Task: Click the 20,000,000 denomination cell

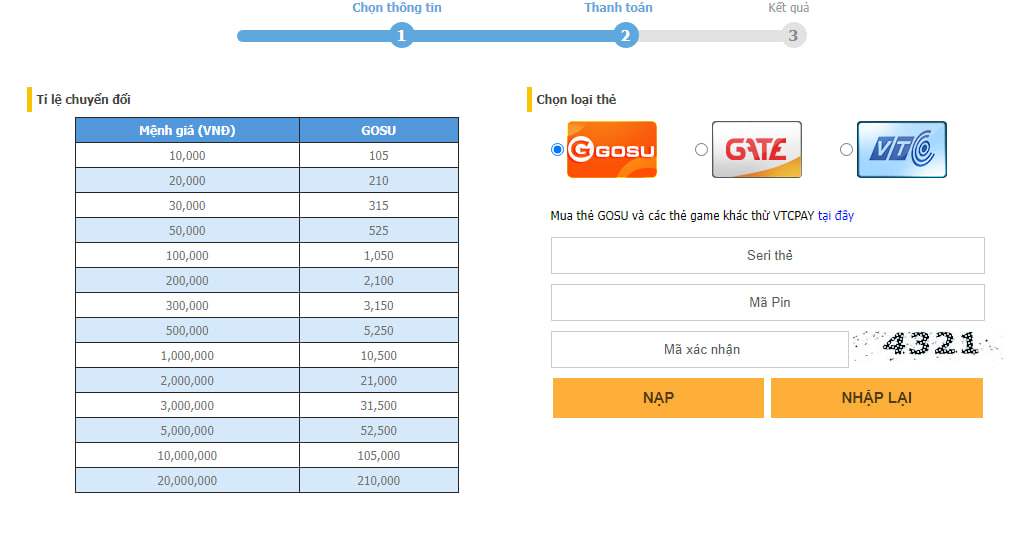Action: tap(187, 480)
